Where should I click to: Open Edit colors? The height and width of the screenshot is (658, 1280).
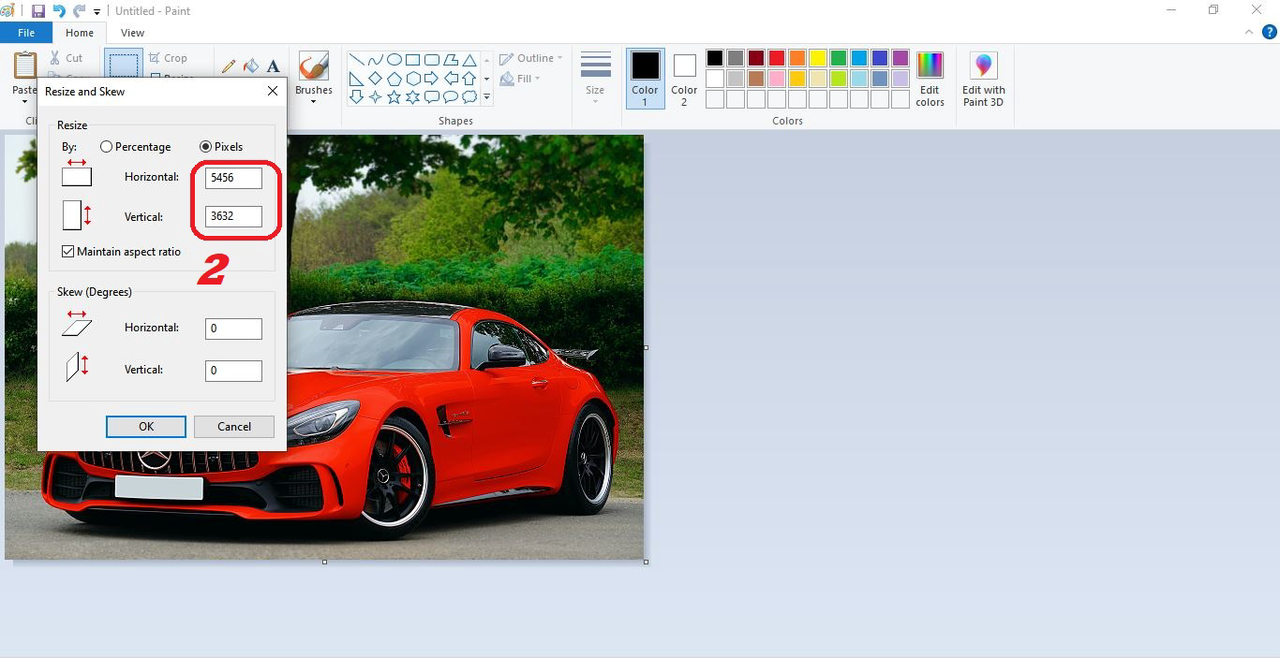(930, 79)
